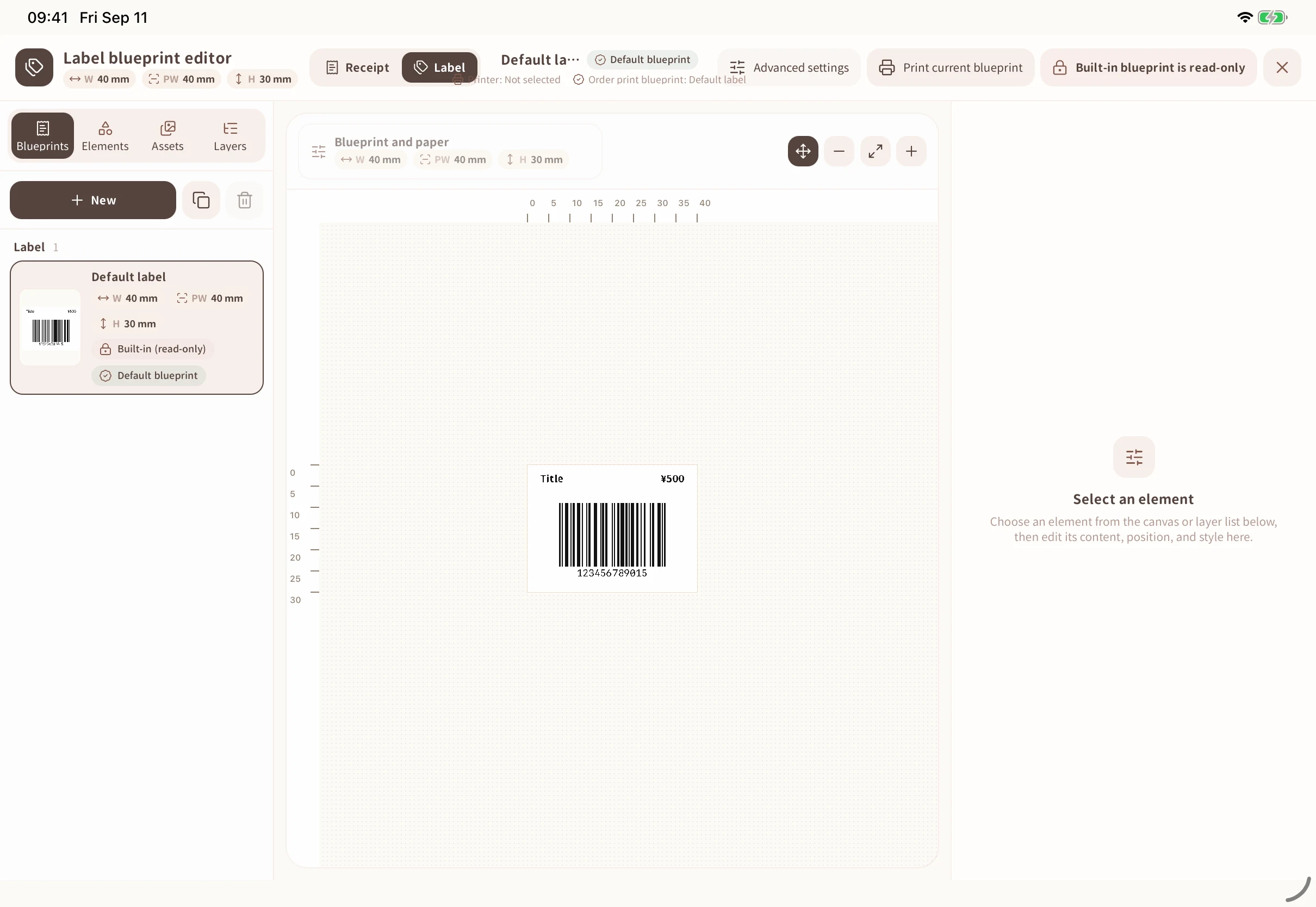Click the Default label card title
The image size is (1316, 907).
[128, 277]
